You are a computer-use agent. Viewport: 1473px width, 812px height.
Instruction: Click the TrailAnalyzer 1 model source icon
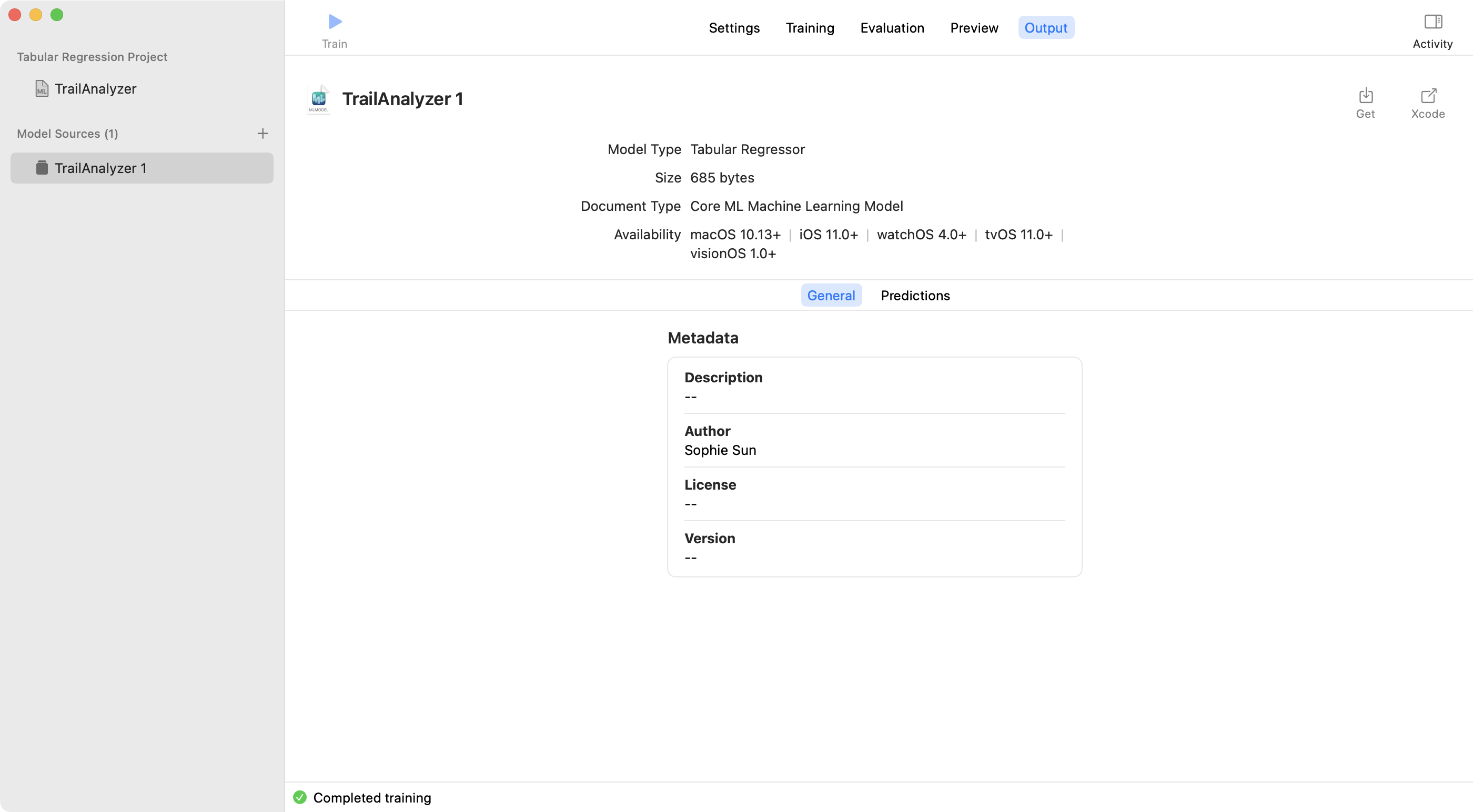pyautogui.click(x=42, y=168)
